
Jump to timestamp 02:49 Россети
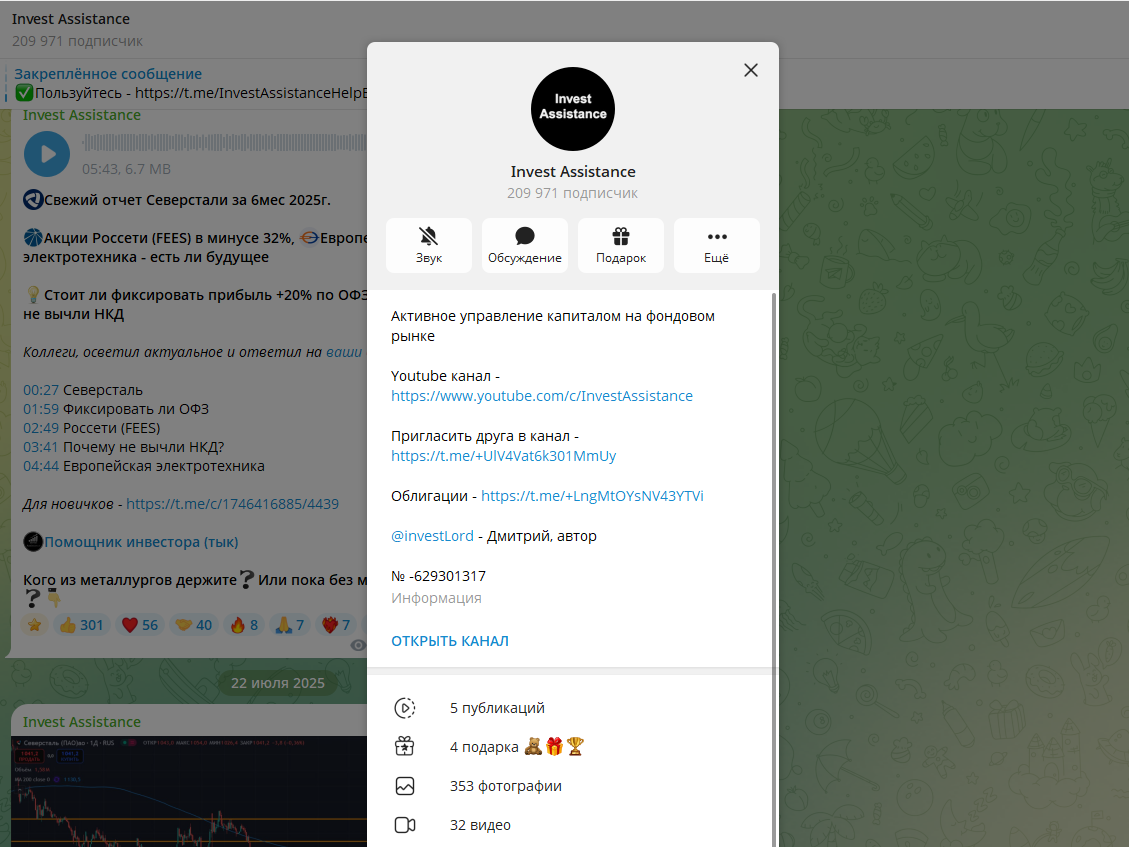pos(41,428)
